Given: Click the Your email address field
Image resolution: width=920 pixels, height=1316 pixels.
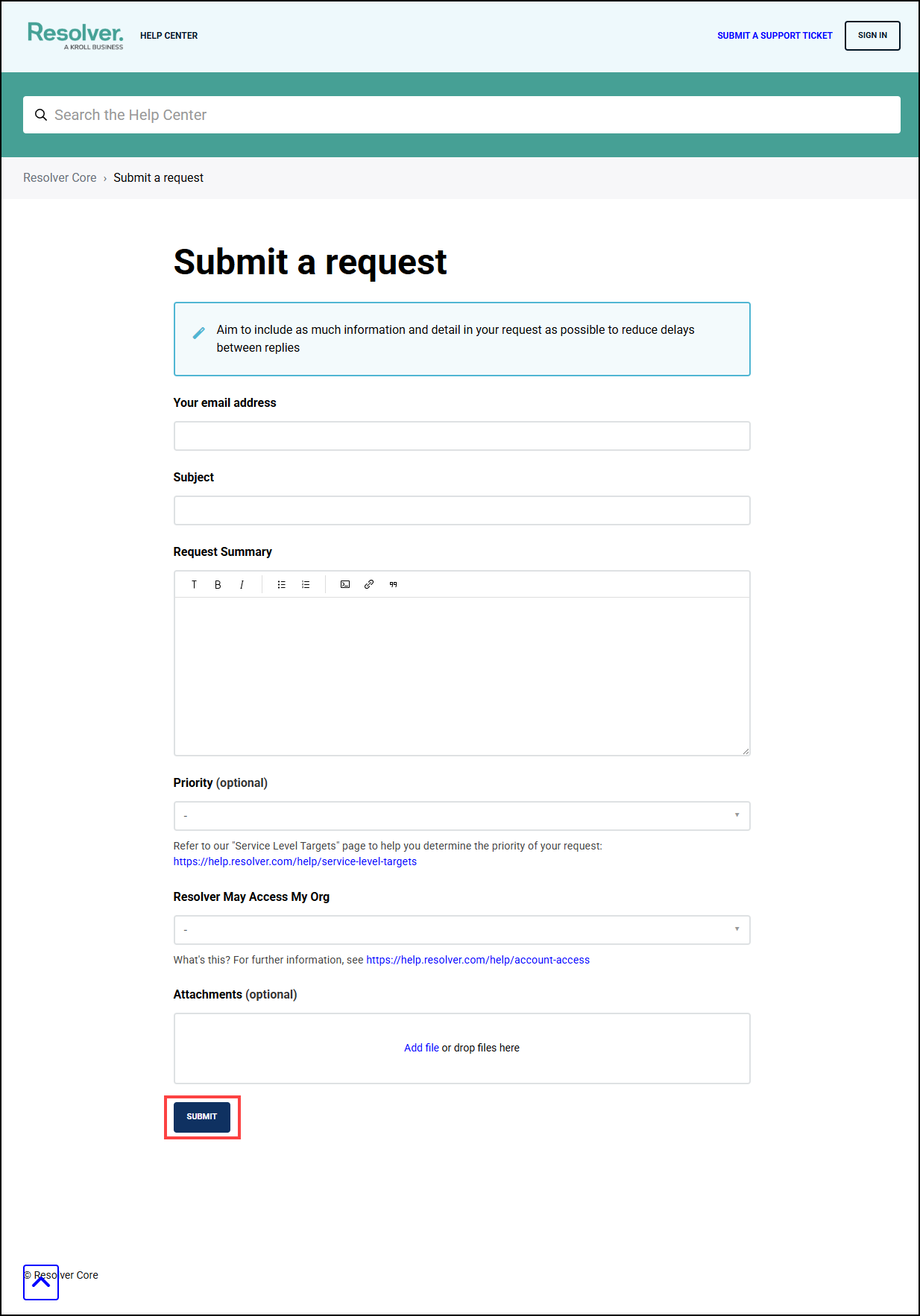Looking at the screenshot, I should coord(461,436).
